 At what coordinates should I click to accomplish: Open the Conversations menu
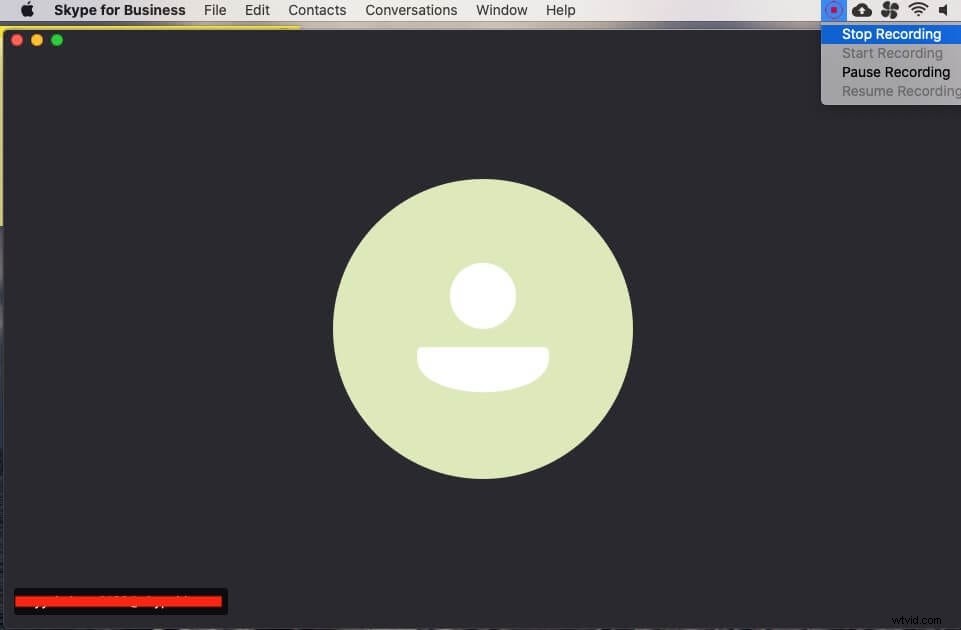click(x=411, y=10)
